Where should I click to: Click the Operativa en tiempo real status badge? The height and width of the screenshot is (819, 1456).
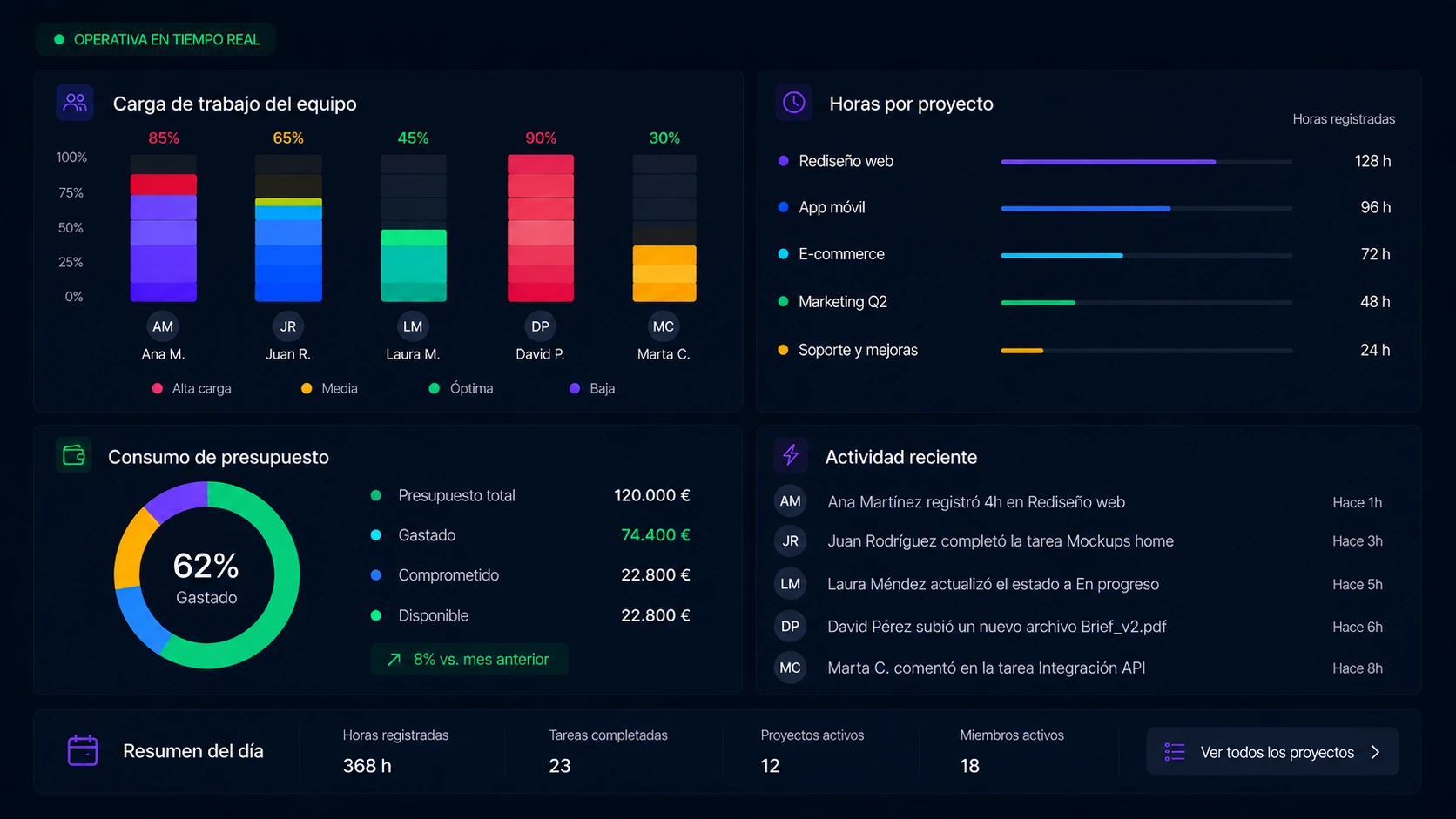[x=156, y=39]
